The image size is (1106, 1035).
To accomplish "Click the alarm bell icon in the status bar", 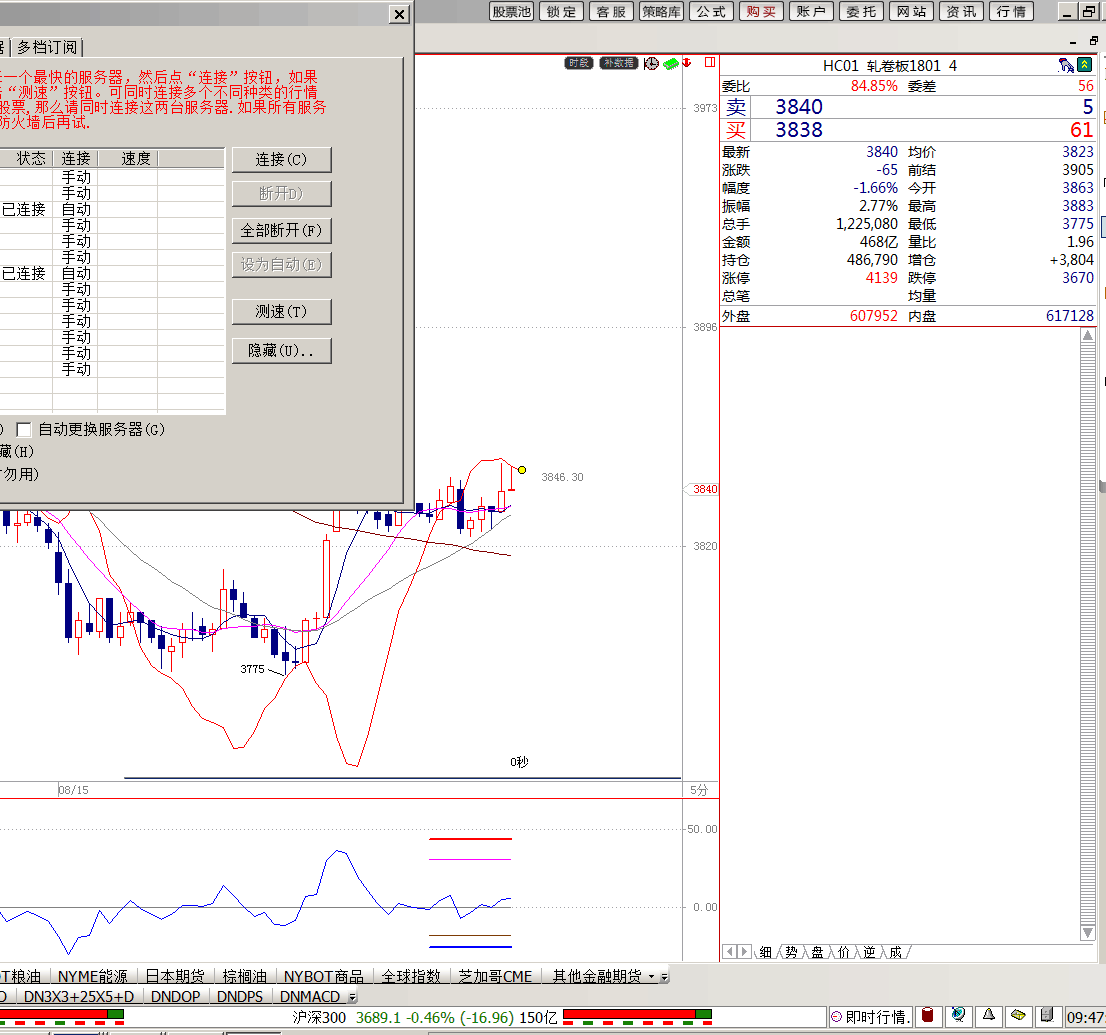I will coord(988,1016).
